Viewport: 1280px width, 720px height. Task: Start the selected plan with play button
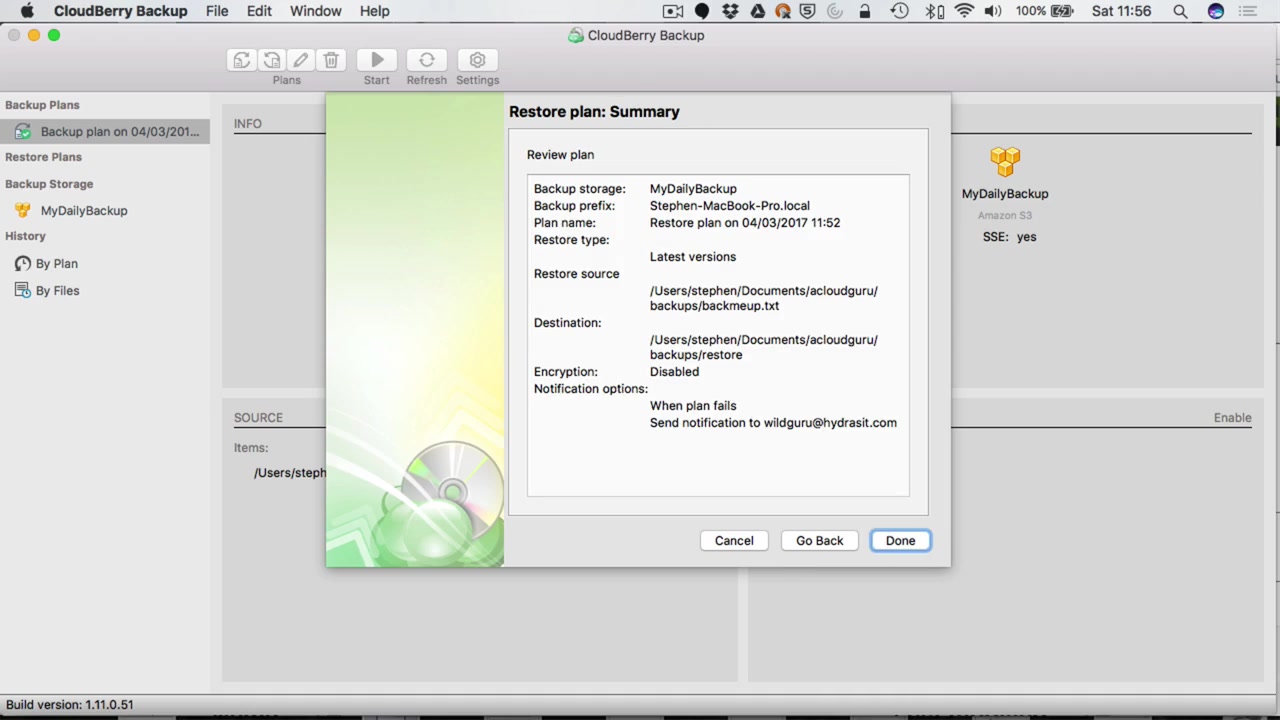[377, 60]
